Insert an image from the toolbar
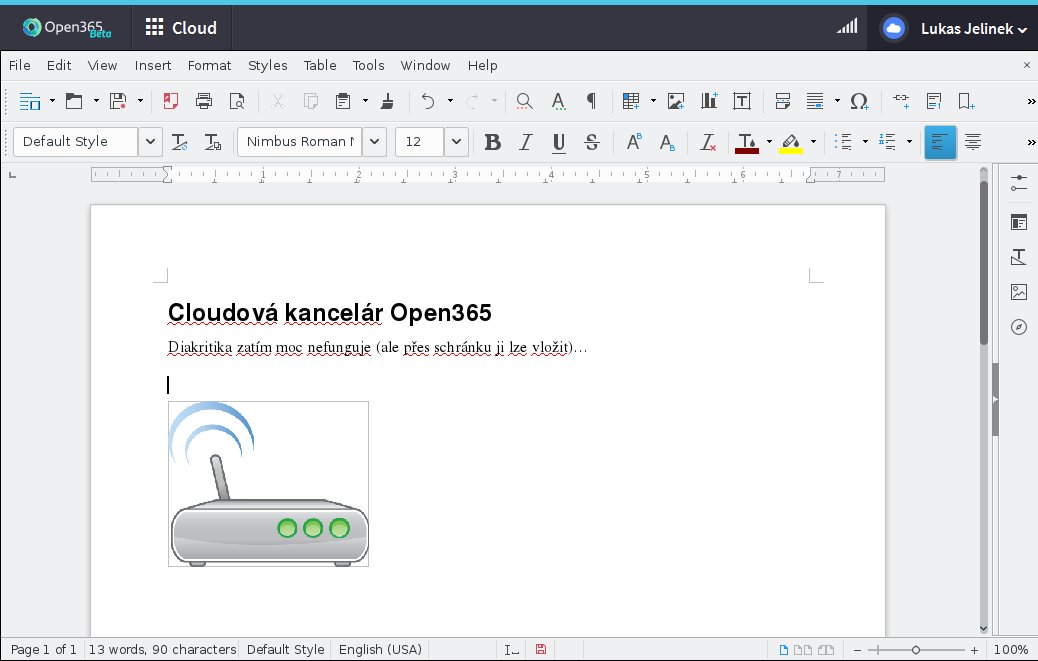The width and height of the screenshot is (1038, 661). coord(676,101)
